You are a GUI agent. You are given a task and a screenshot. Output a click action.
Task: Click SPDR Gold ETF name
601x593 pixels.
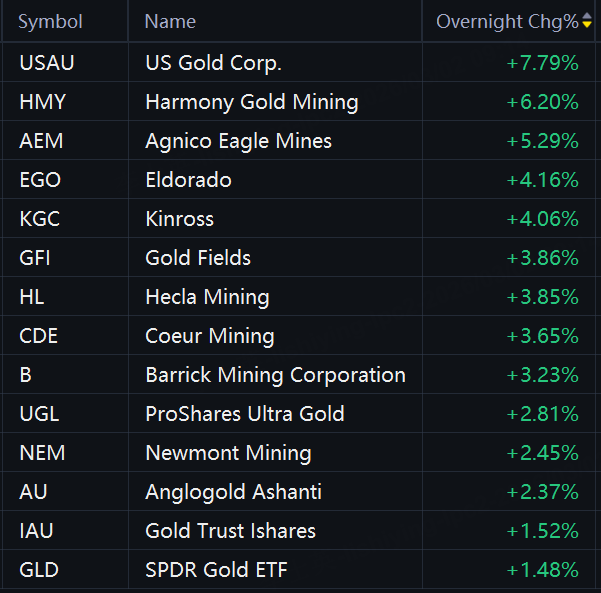click(x=215, y=570)
